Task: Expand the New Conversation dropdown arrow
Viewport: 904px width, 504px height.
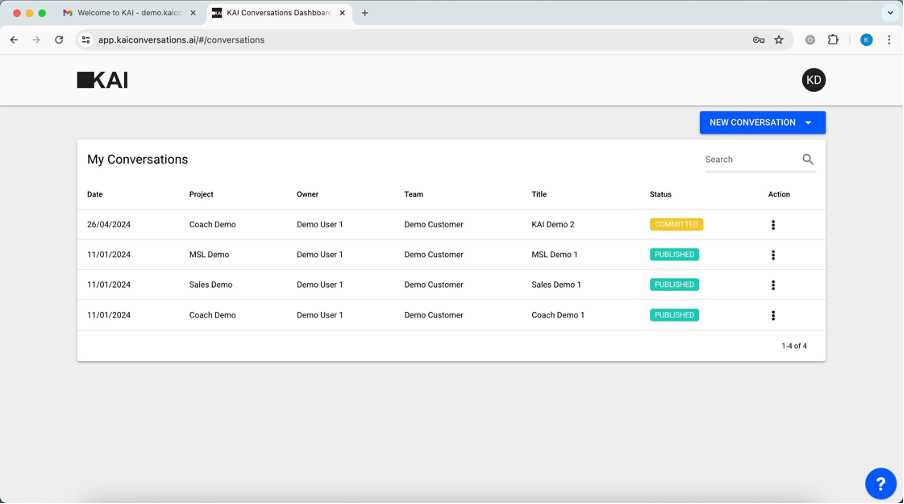Action: point(808,123)
